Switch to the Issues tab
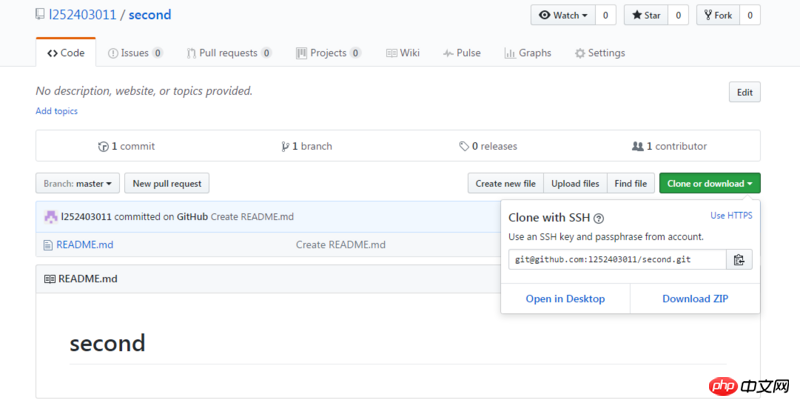The image size is (800, 406). (135, 53)
